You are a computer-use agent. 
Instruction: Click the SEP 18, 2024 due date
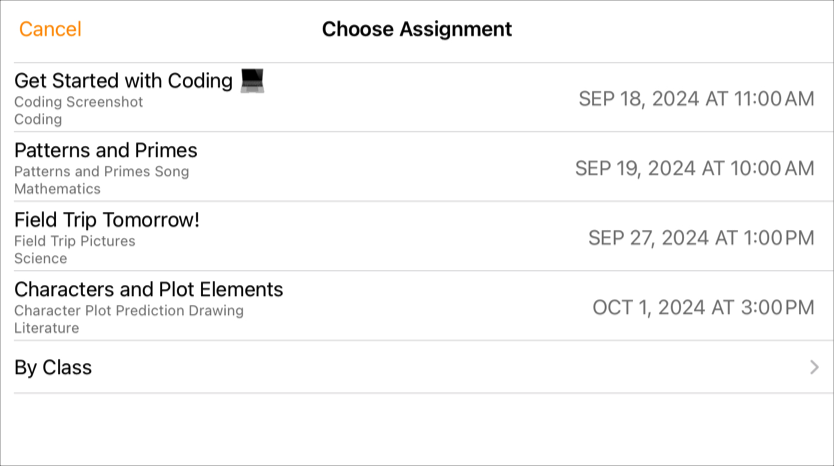(x=696, y=98)
